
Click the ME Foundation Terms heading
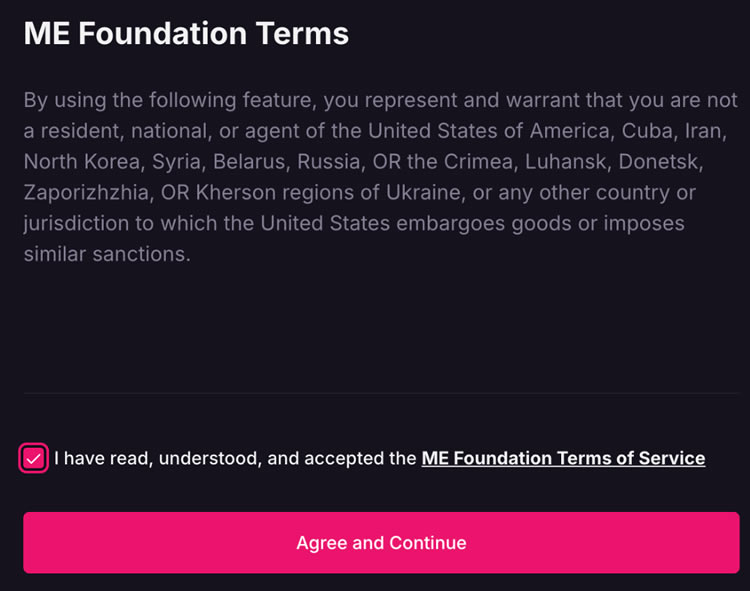pos(186,34)
